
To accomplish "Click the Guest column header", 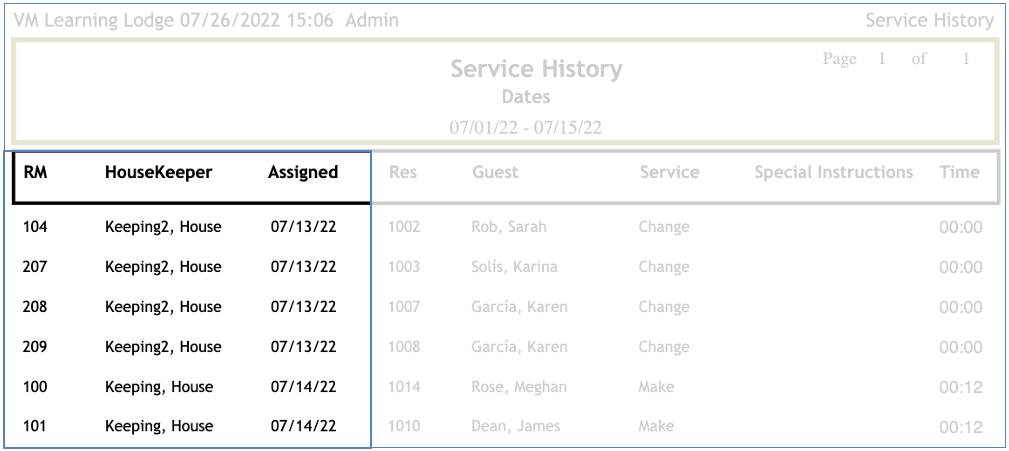I will [x=495, y=172].
